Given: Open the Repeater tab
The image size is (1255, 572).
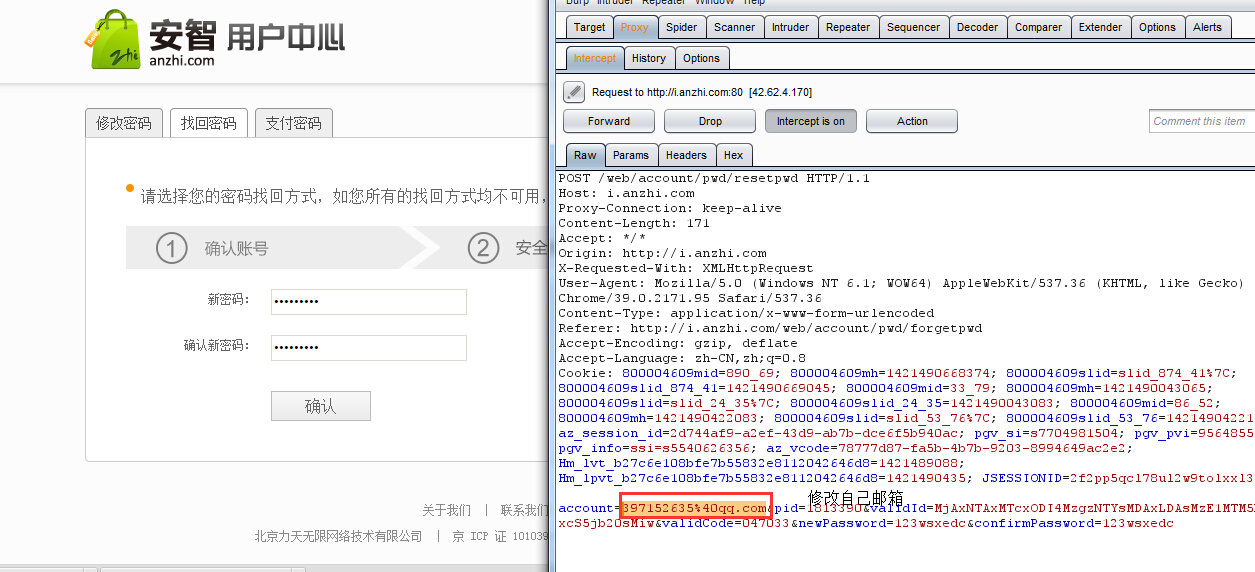Looking at the screenshot, I should pos(848,27).
